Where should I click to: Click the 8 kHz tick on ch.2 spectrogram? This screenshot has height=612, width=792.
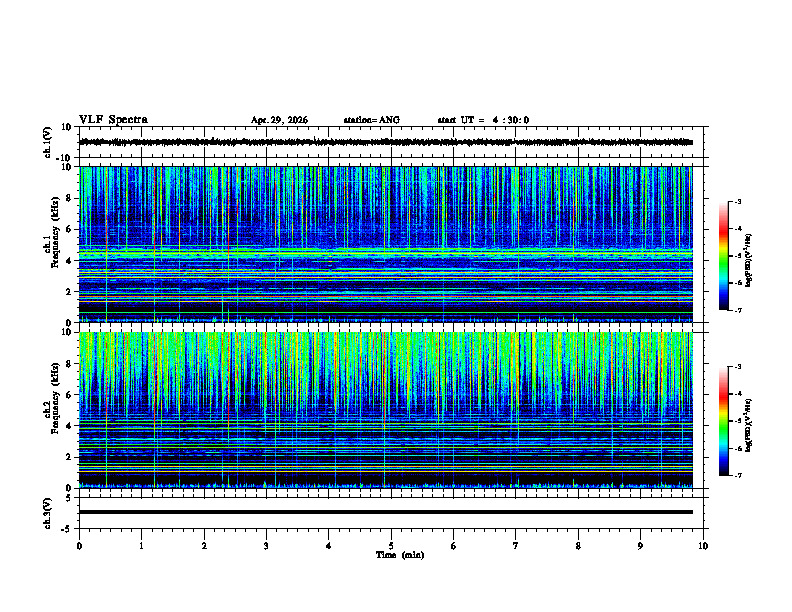point(70,364)
